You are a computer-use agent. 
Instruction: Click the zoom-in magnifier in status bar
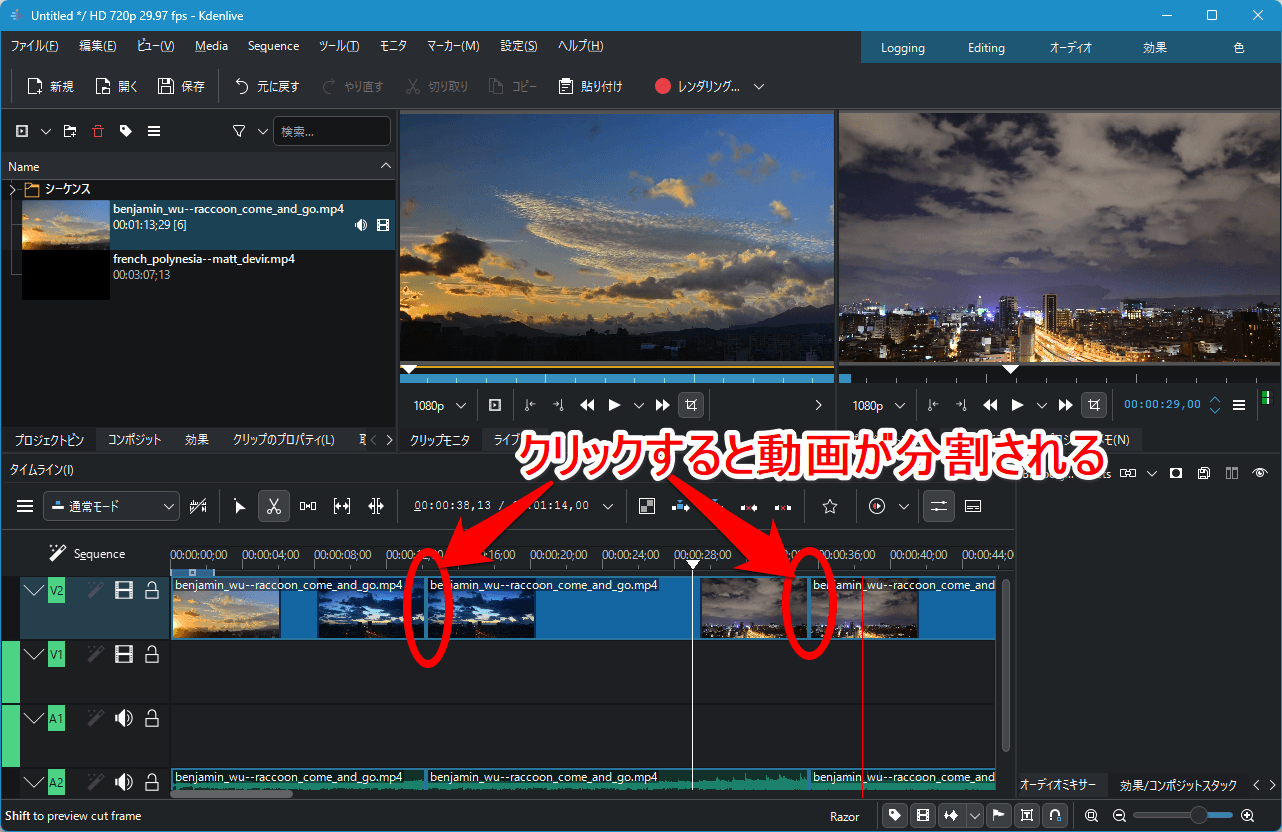(x=1247, y=816)
